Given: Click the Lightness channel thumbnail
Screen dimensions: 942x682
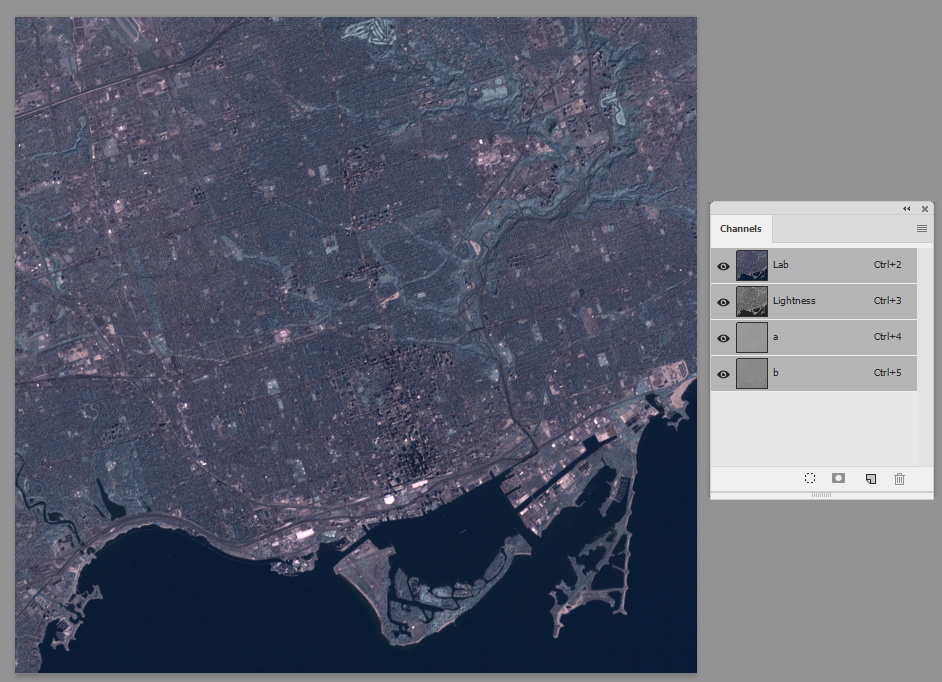Looking at the screenshot, I should point(752,301).
